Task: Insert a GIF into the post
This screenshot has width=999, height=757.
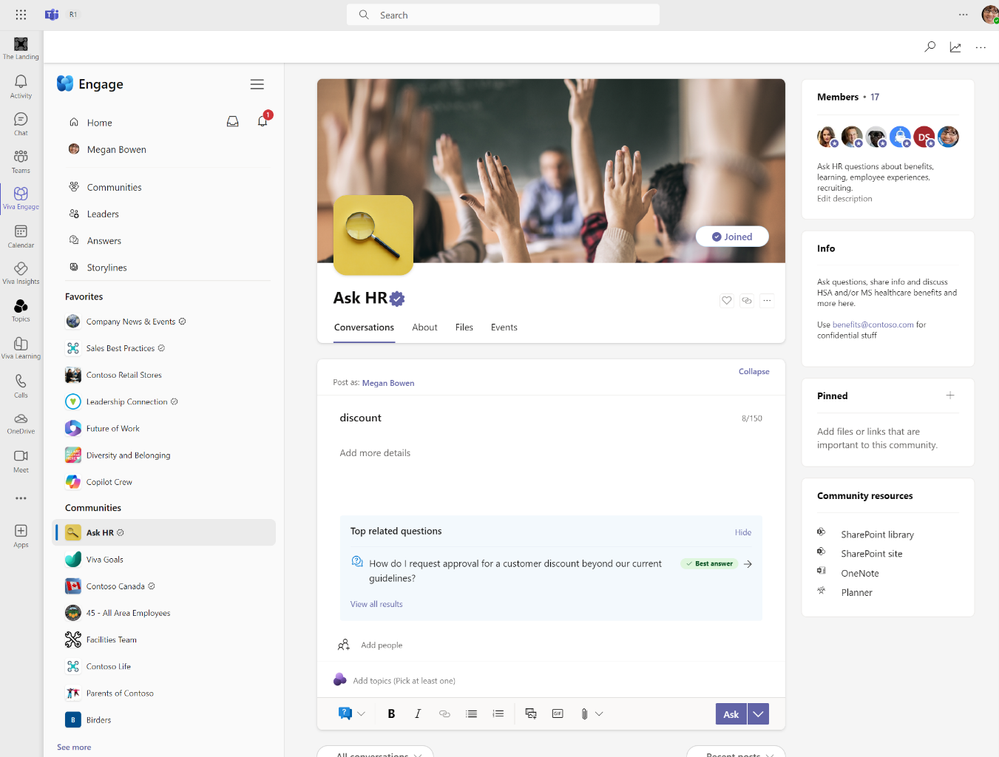Action: coord(557,714)
